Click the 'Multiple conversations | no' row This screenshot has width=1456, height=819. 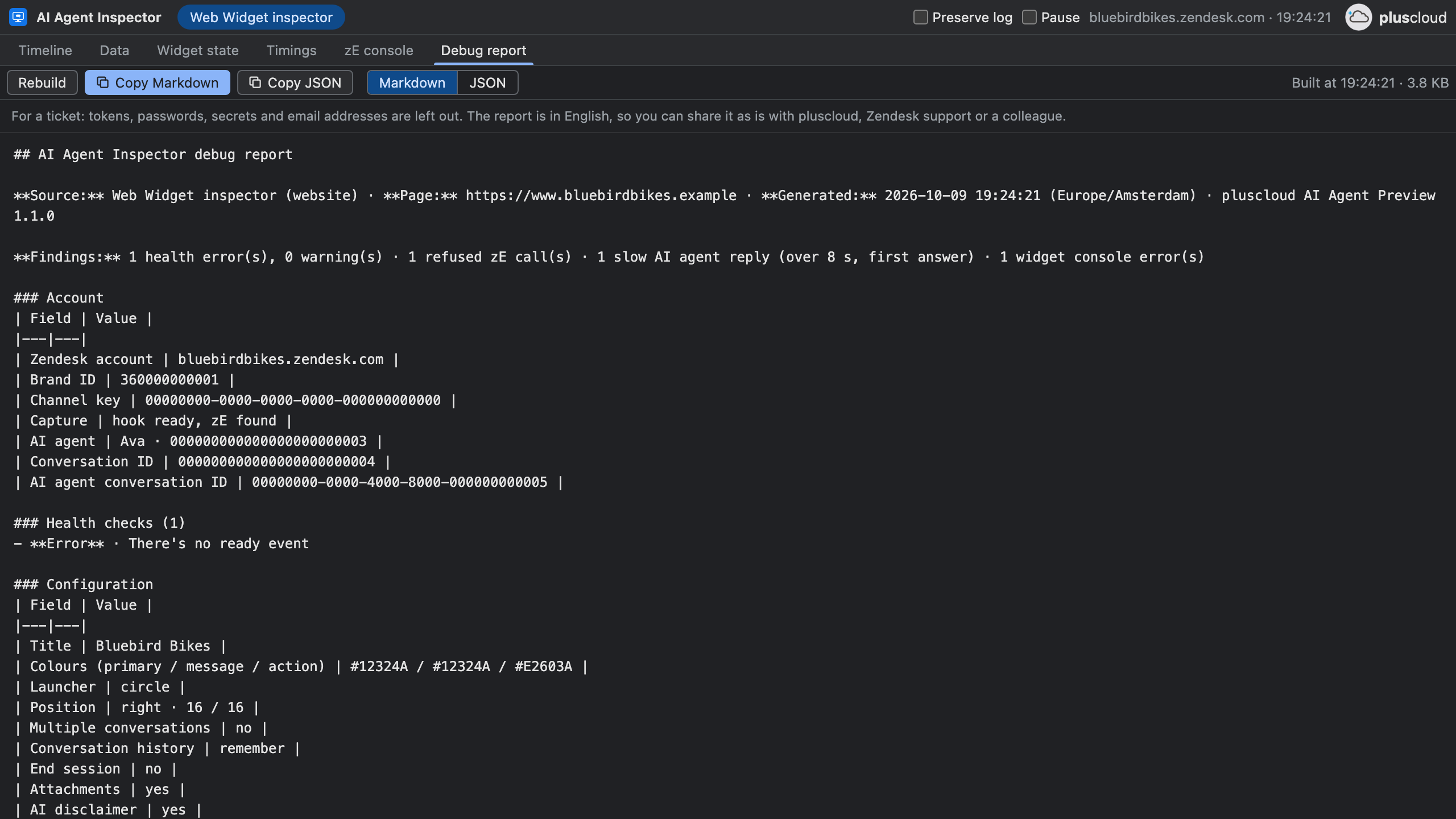point(141,728)
